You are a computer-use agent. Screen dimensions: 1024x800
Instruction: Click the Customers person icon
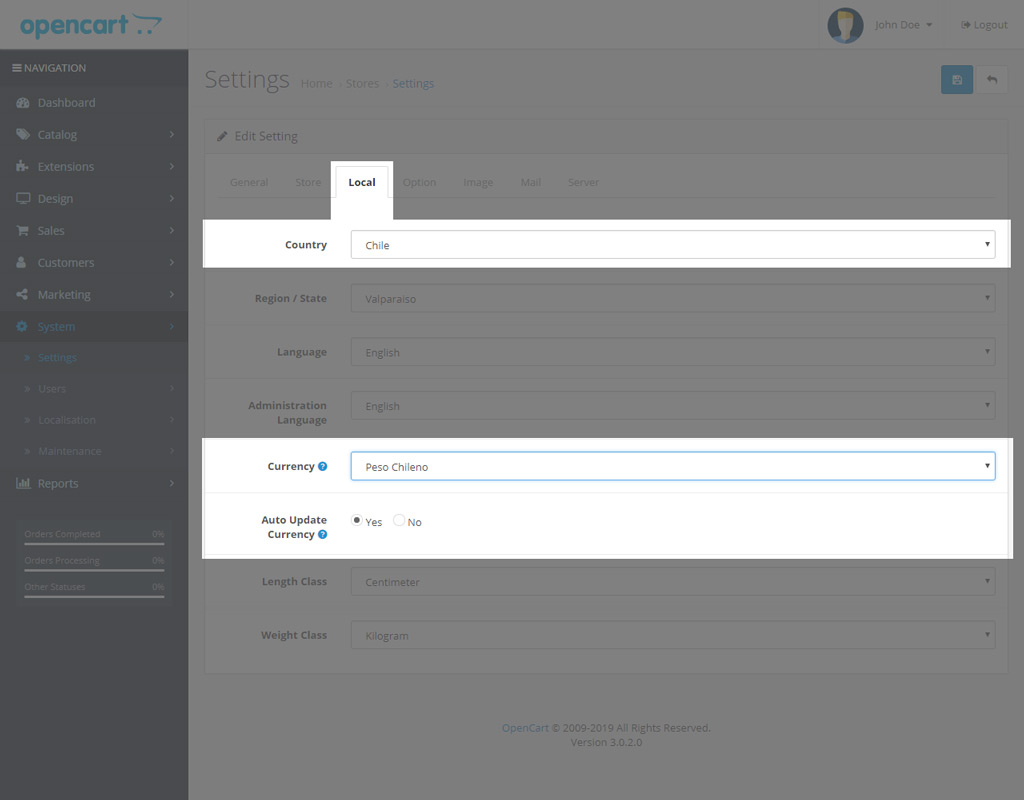pos(21,262)
